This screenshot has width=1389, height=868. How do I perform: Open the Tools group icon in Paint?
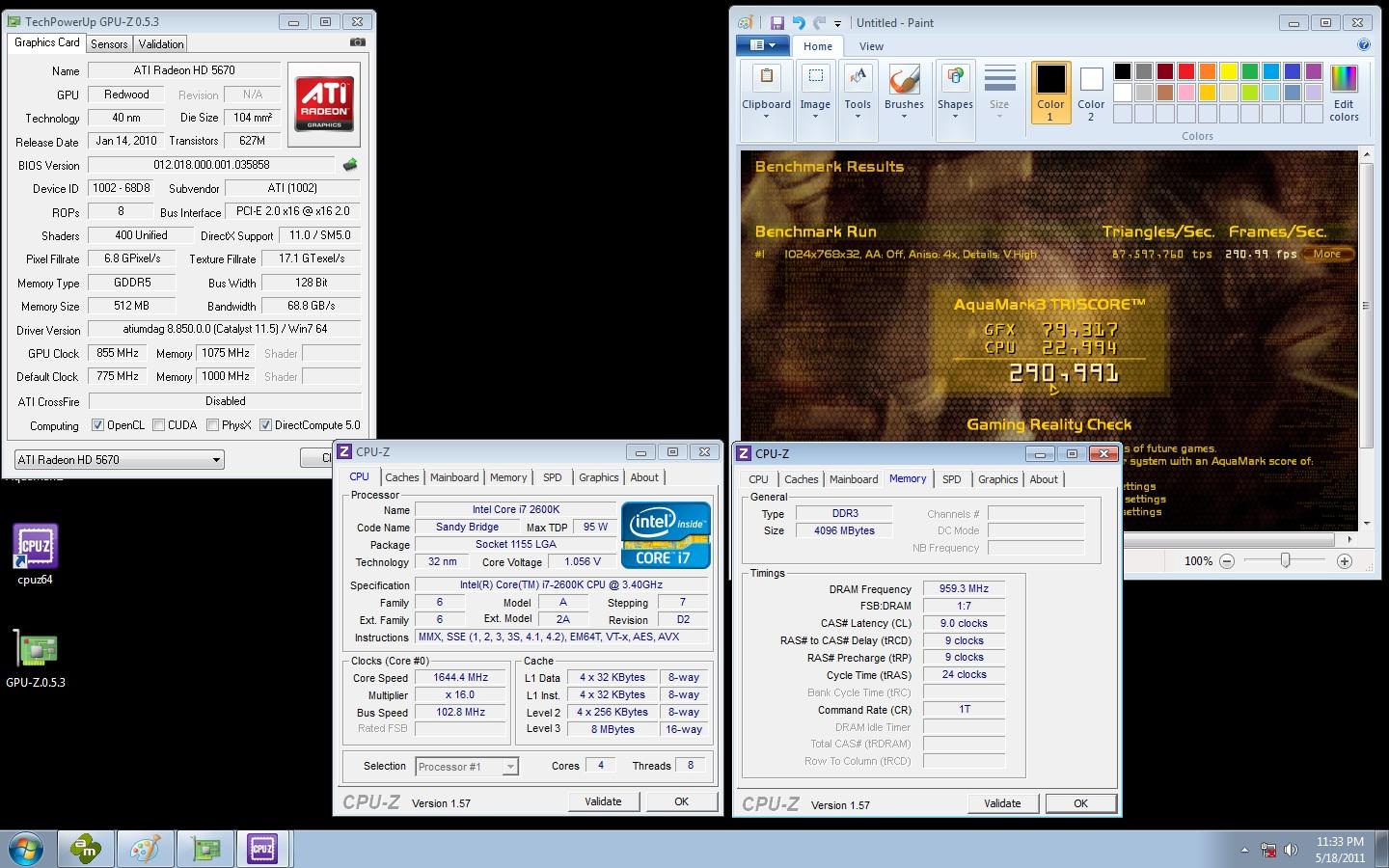point(858,77)
